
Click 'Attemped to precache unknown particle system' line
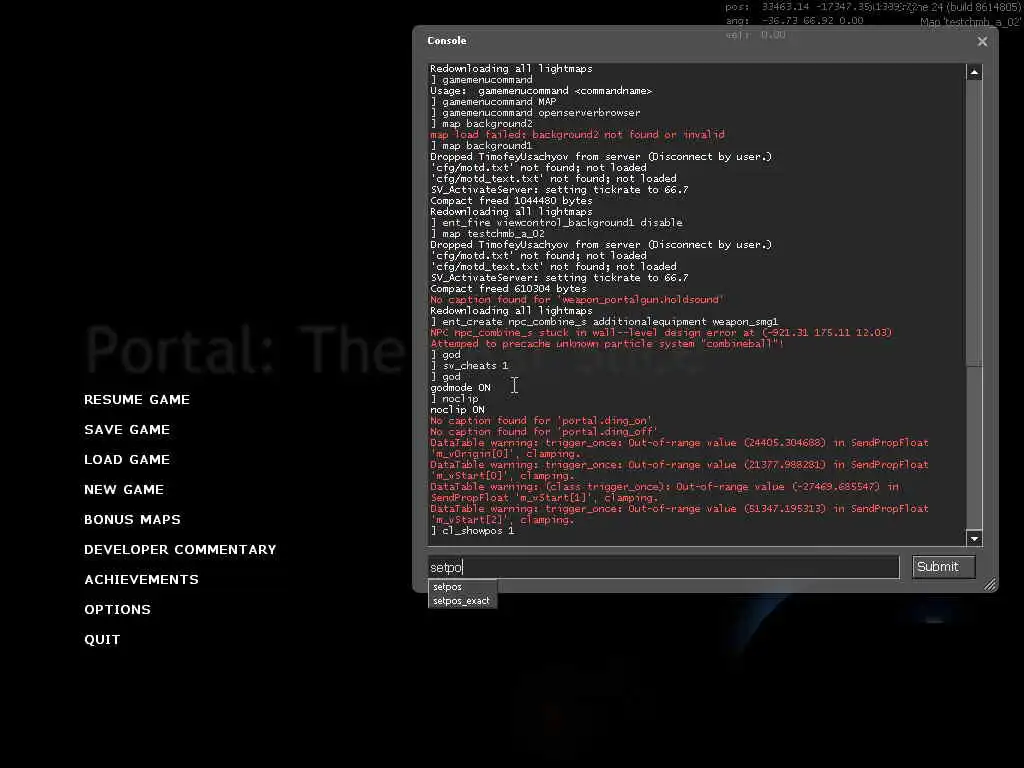(607, 344)
